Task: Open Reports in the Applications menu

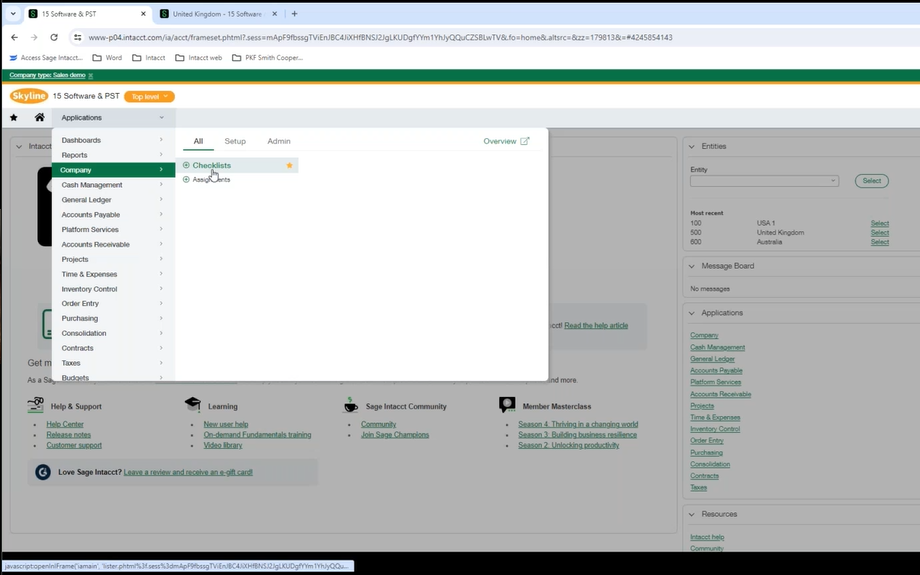Action: 113,155
